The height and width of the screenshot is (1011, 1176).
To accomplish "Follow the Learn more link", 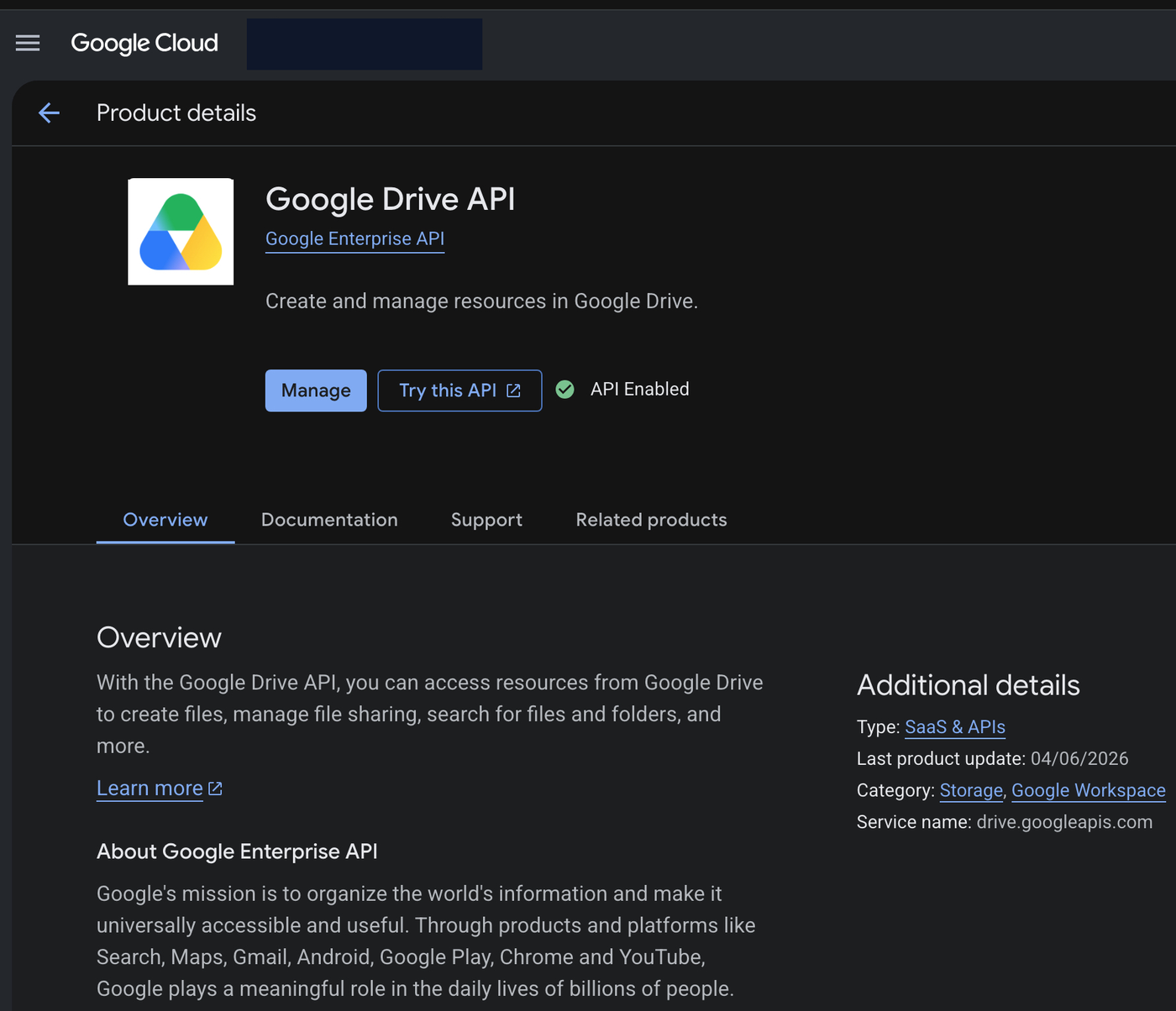I will [150, 788].
